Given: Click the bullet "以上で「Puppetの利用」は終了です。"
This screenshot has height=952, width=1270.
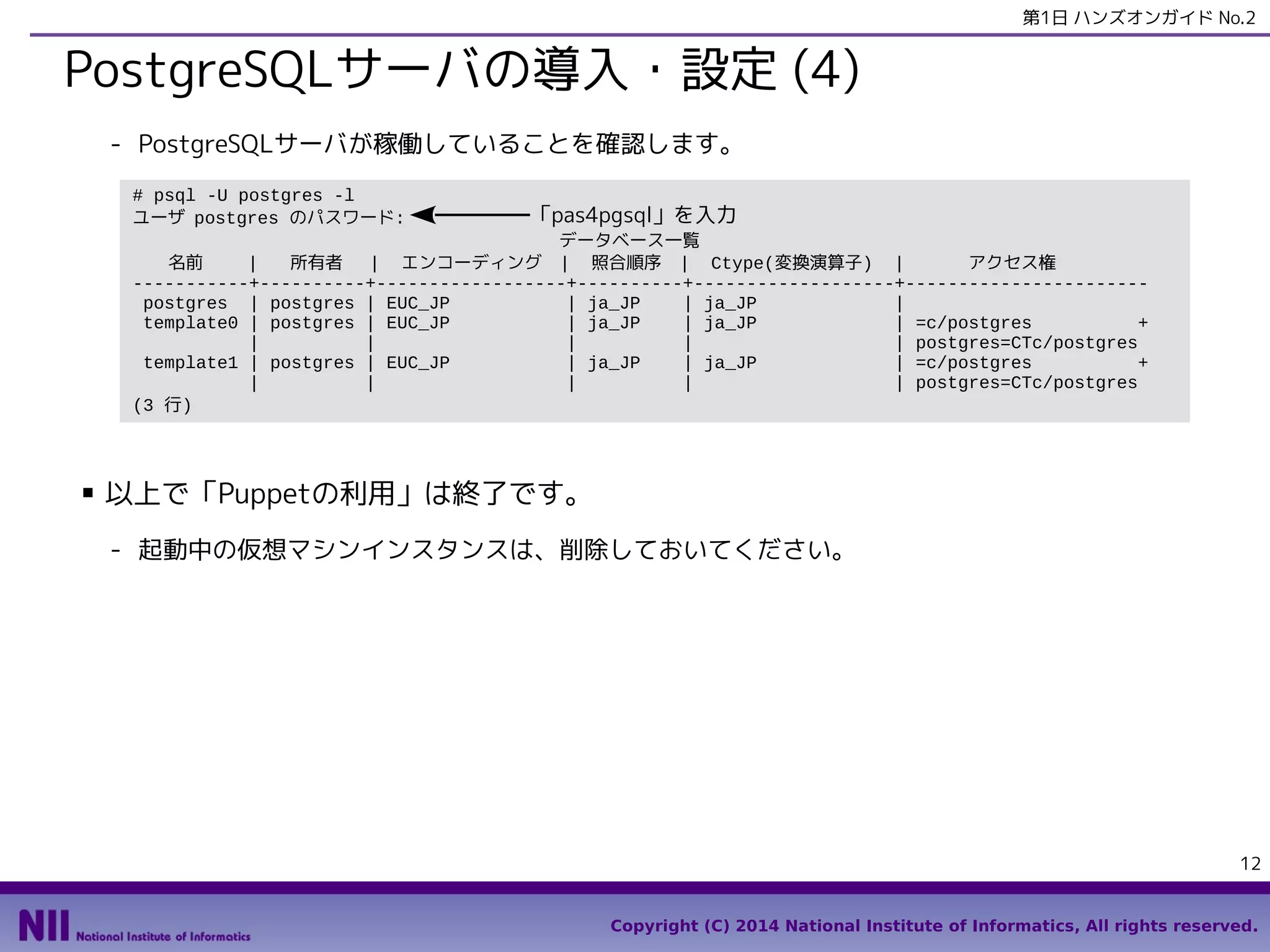Looking at the screenshot, I should pos(343,493).
